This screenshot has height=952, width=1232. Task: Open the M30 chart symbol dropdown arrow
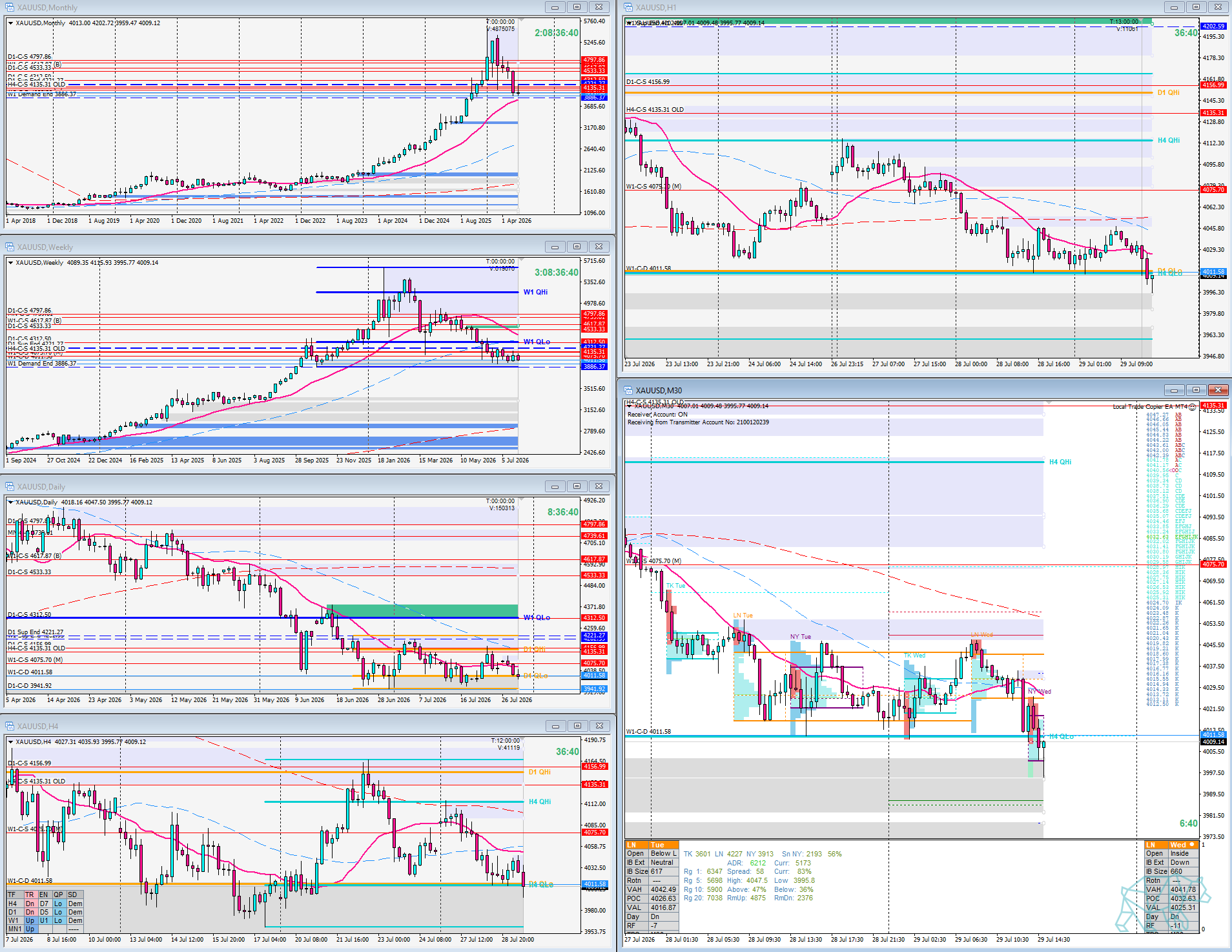pos(630,406)
